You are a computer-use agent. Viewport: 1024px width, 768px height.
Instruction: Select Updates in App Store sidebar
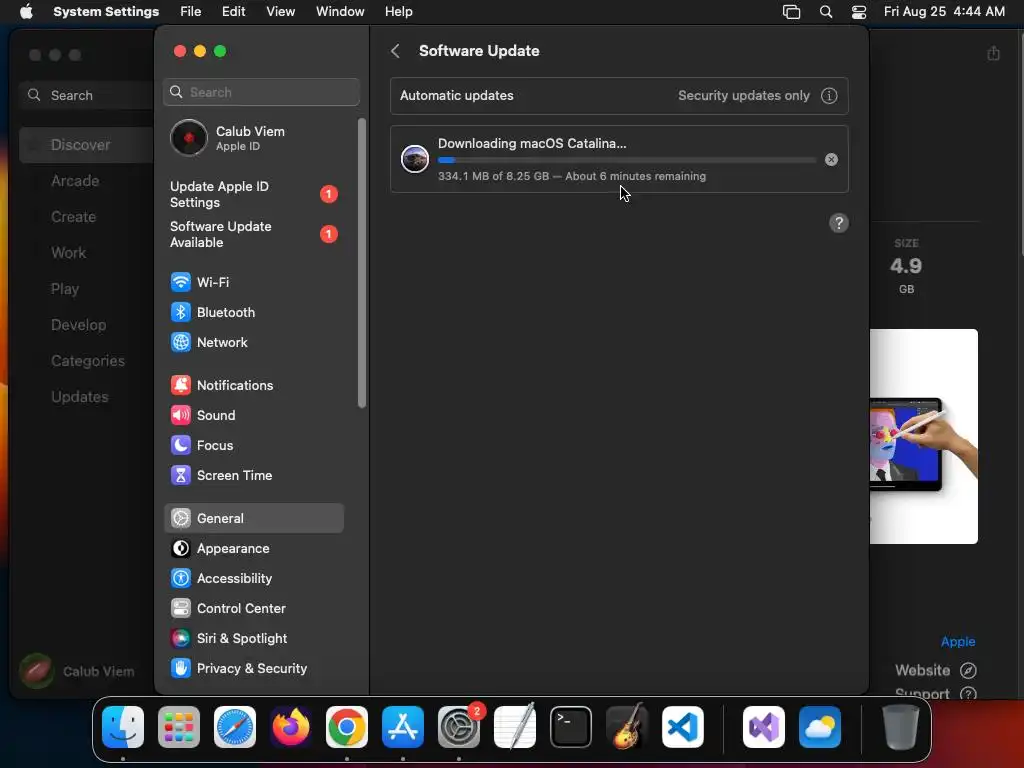coord(80,396)
